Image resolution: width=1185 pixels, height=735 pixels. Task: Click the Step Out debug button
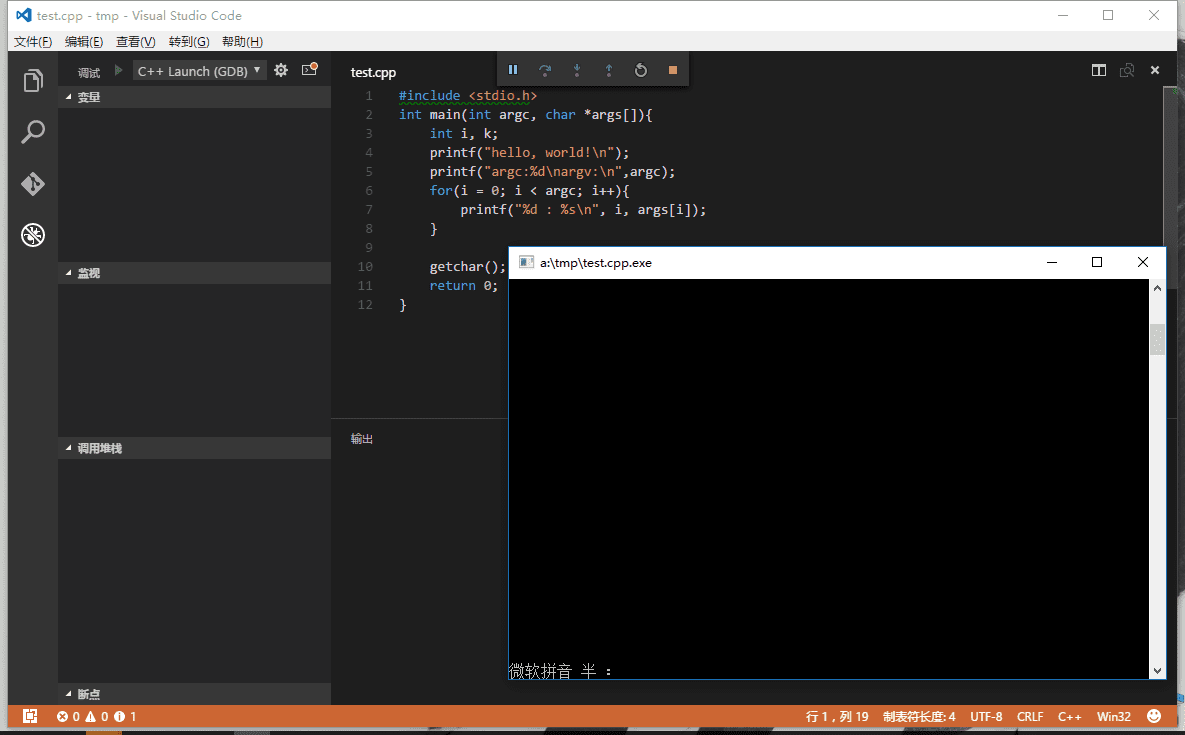(609, 70)
